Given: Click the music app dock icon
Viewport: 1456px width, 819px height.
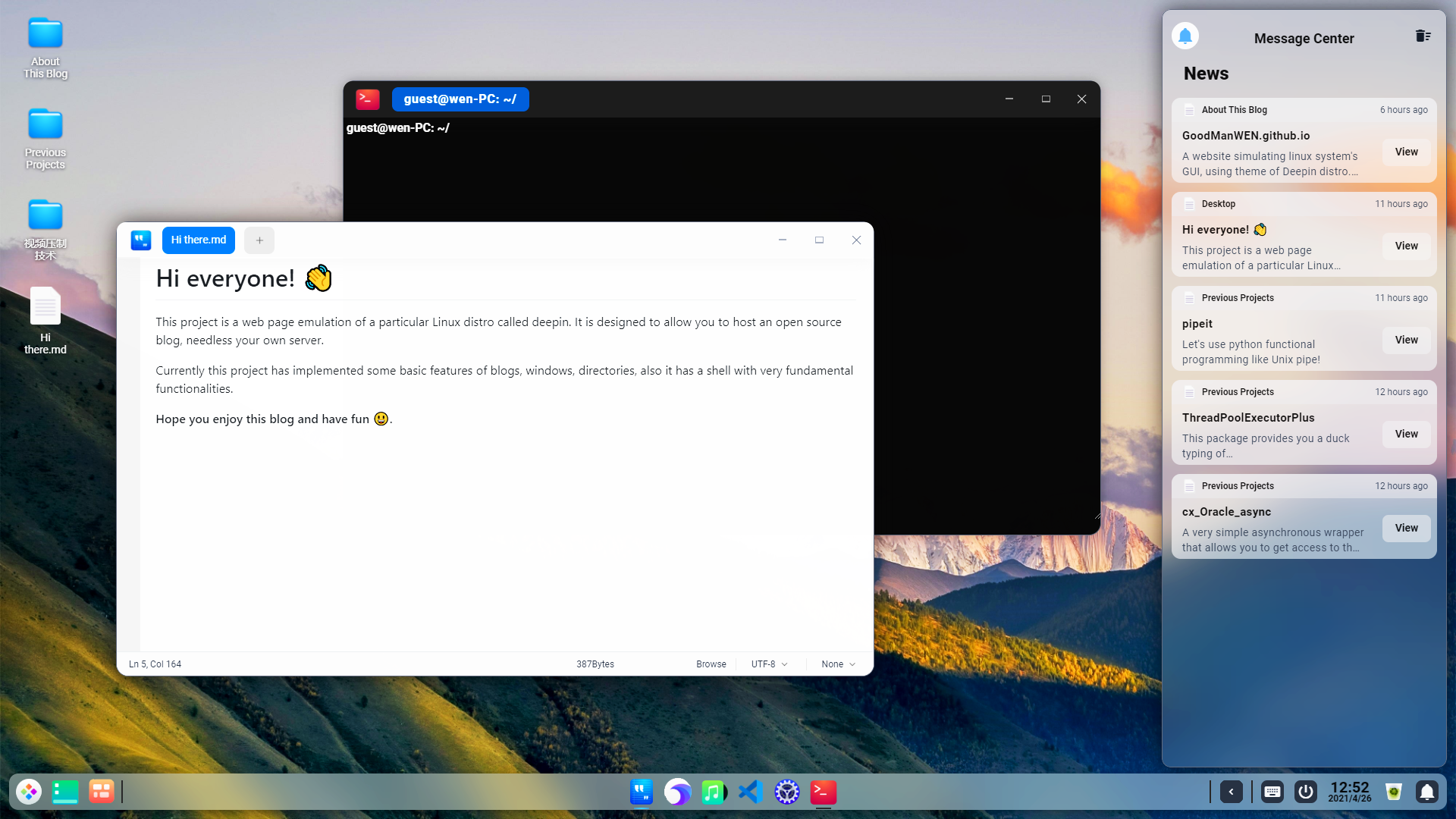Looking at the screenshot, I should pos(714,792).
